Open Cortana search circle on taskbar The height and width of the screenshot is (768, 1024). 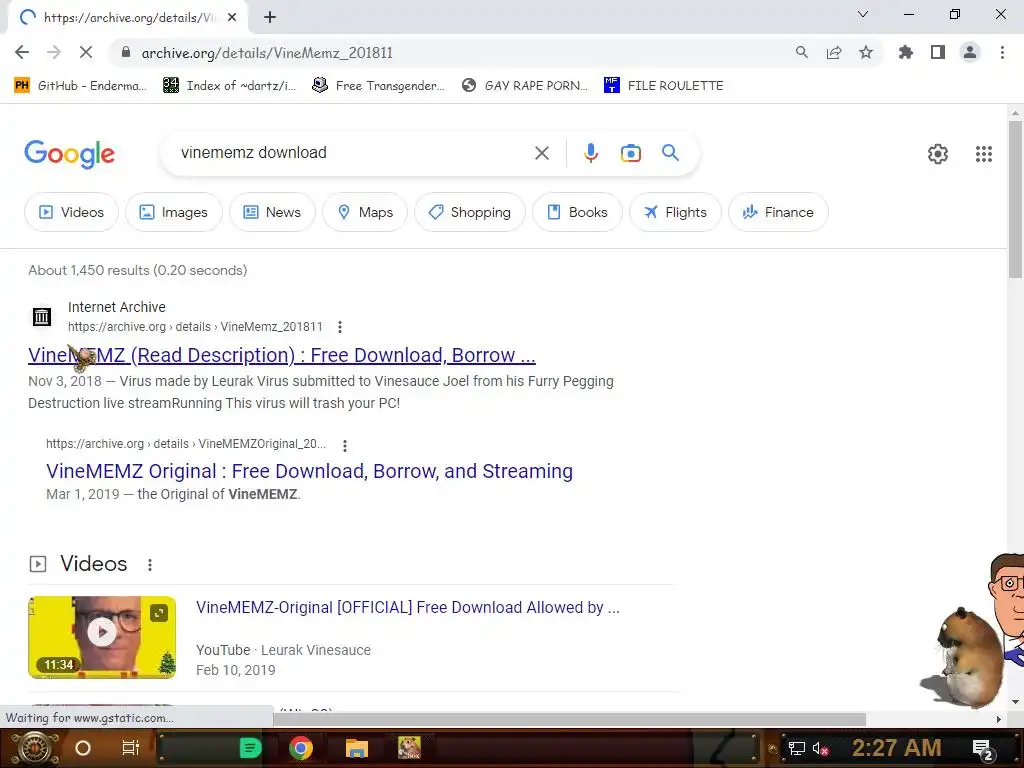[x=83, y=748]
